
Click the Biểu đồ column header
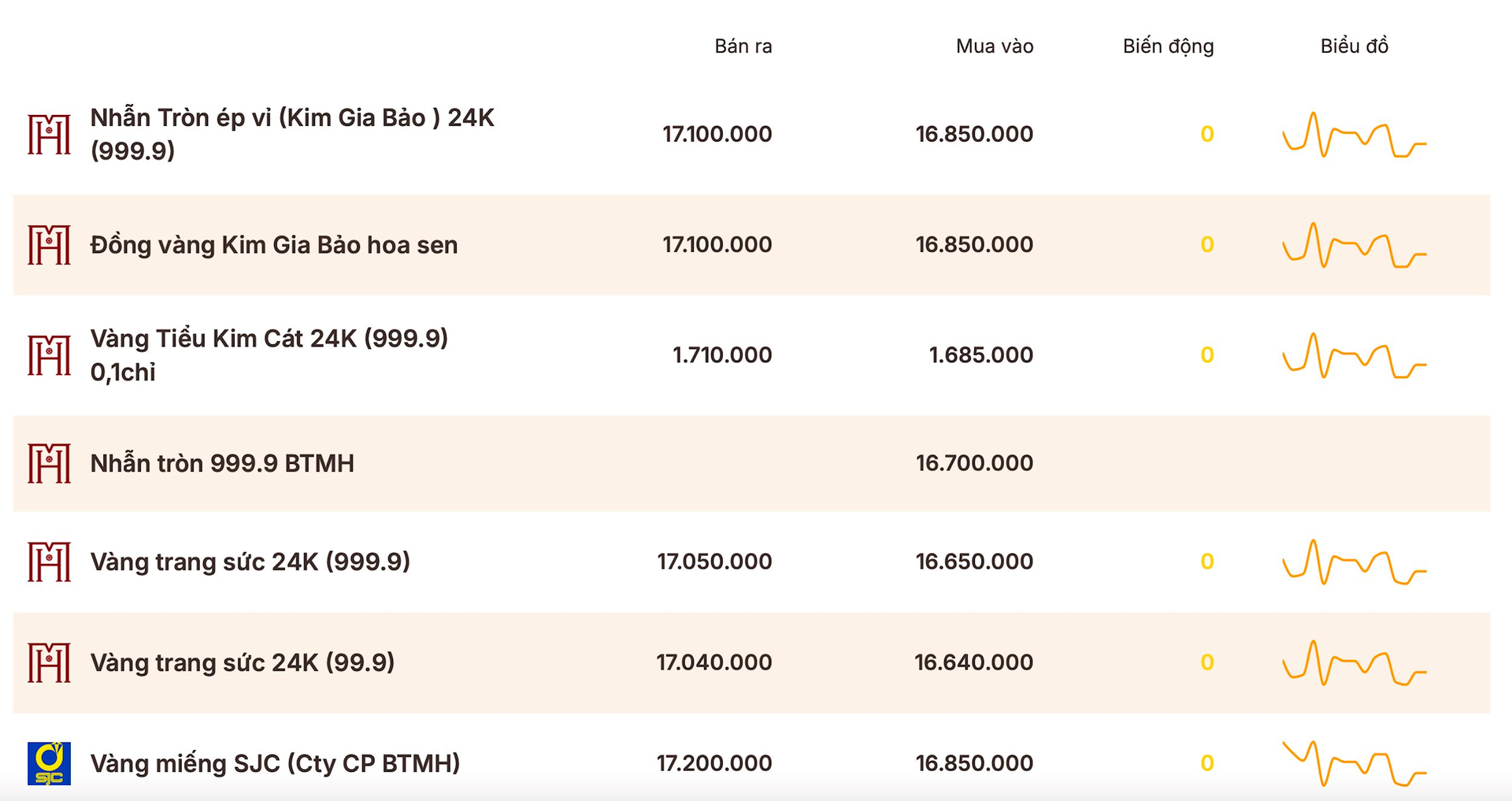click(1354, 46)
